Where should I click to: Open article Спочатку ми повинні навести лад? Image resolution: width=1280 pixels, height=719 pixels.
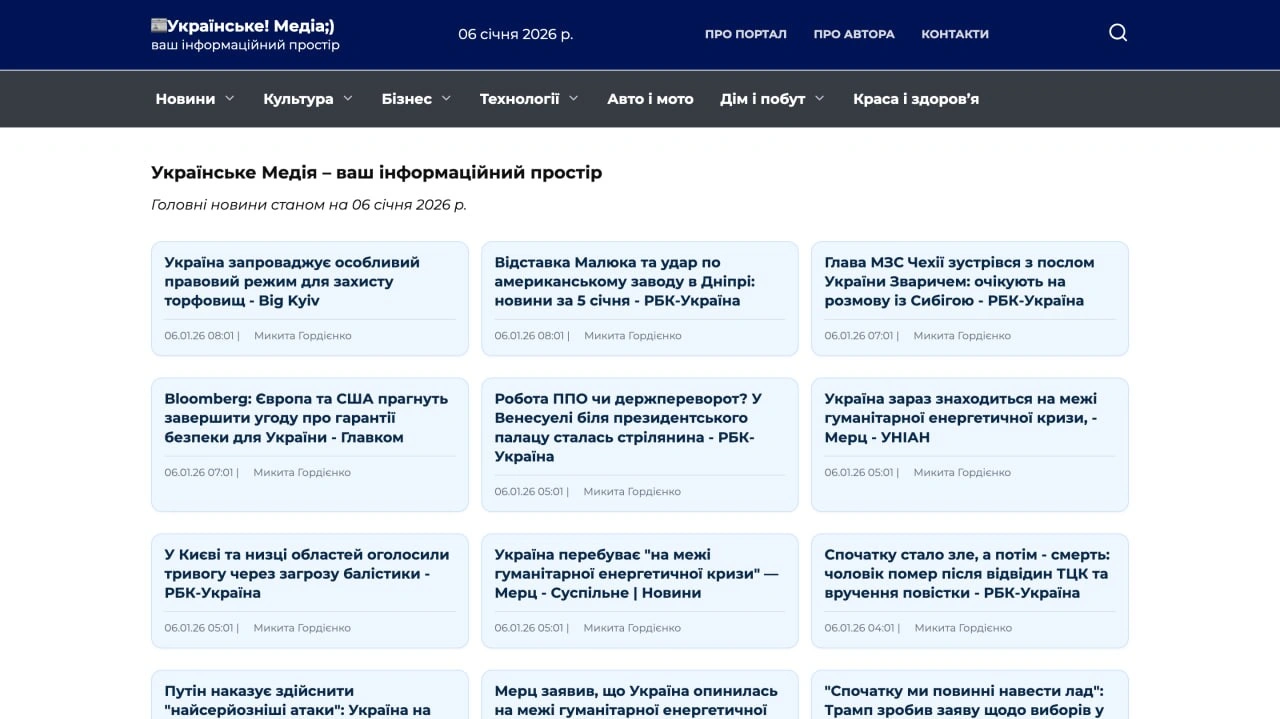(964, 700)
